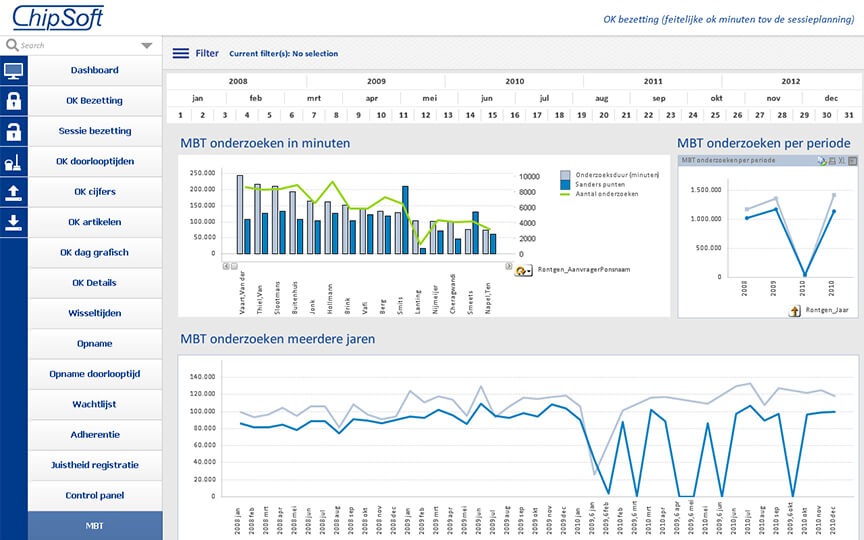Click the Filter label button
The image size is (864, 540).
click(207, 53)
